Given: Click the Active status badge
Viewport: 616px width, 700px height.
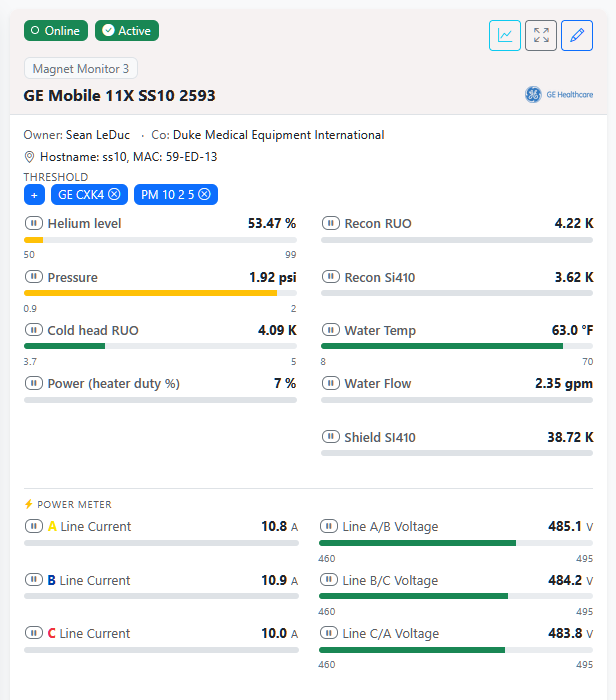Looking at the screenshot, I should (127, 30).
